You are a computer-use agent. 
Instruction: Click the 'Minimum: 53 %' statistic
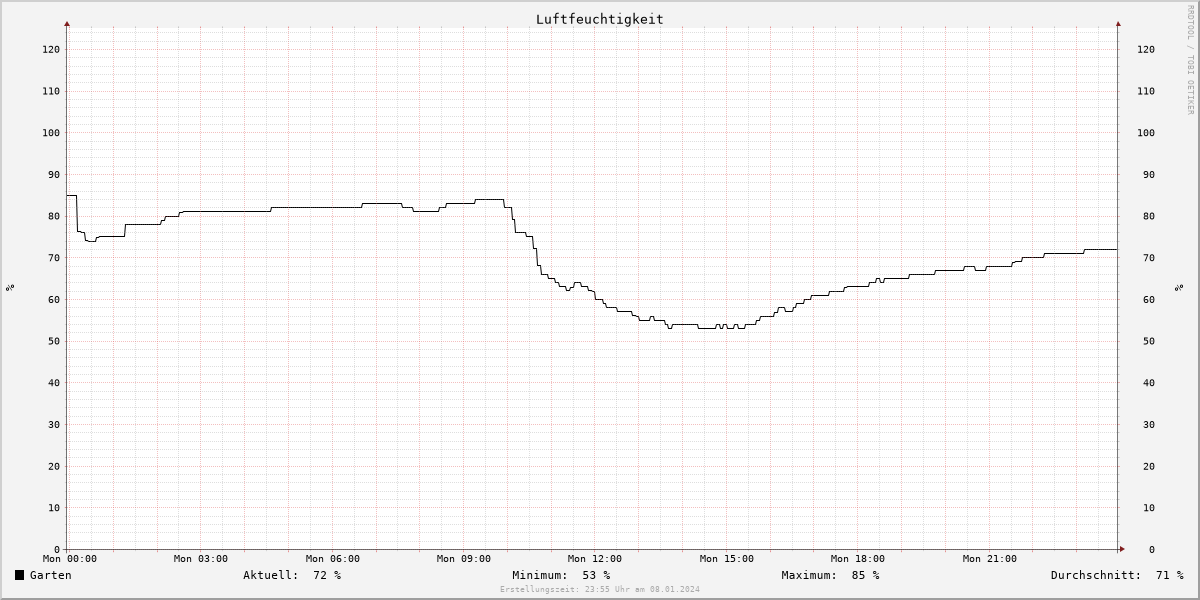pyautogui.click(x=561, y=575)
